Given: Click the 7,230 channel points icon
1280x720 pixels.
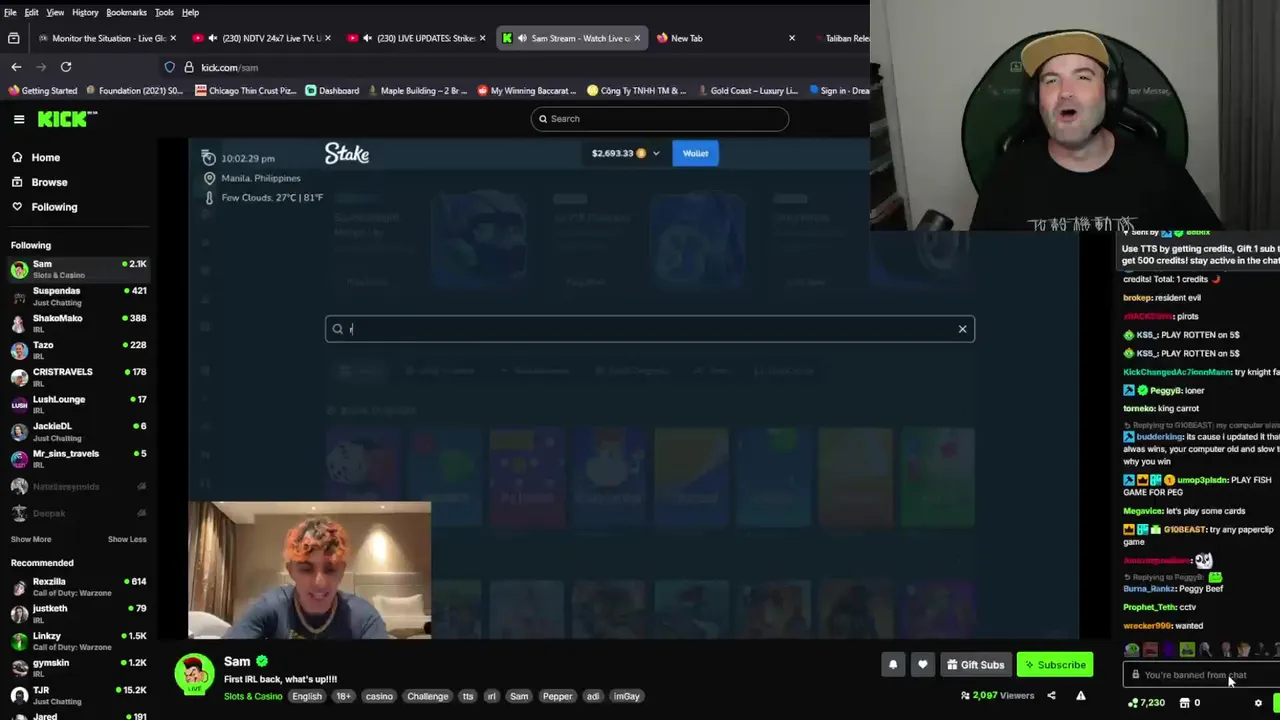Looking at the screenshot, I should click(x=1133, y=703).
